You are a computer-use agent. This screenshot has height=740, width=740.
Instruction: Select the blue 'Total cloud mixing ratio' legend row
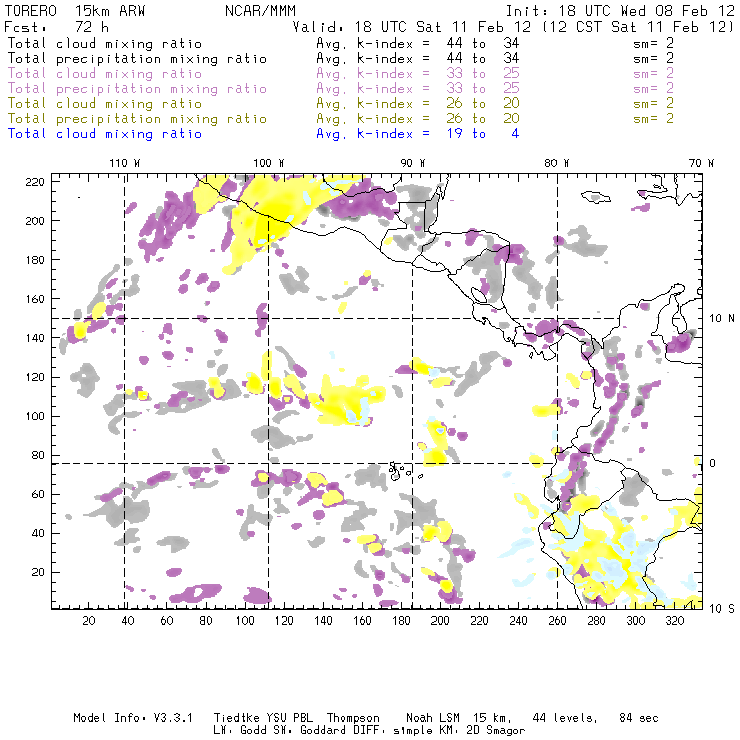pos(263,134)
